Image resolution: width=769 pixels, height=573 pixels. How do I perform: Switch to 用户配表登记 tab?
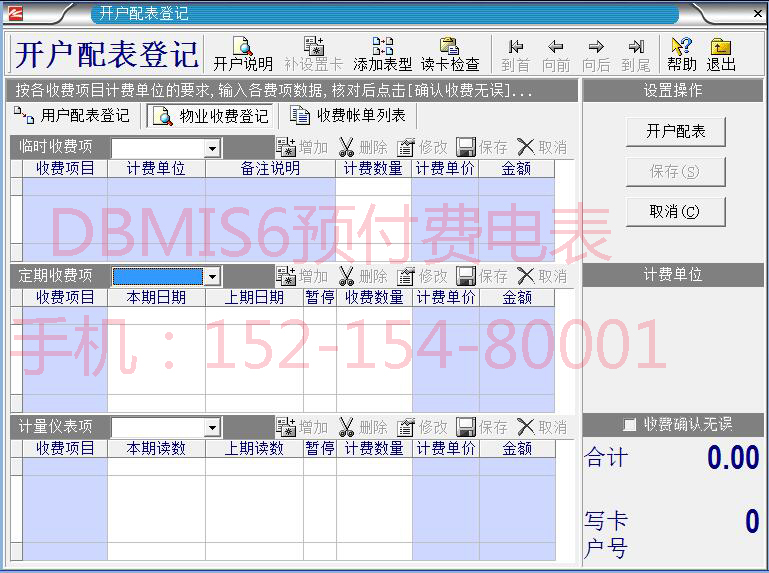pos(72,116)
